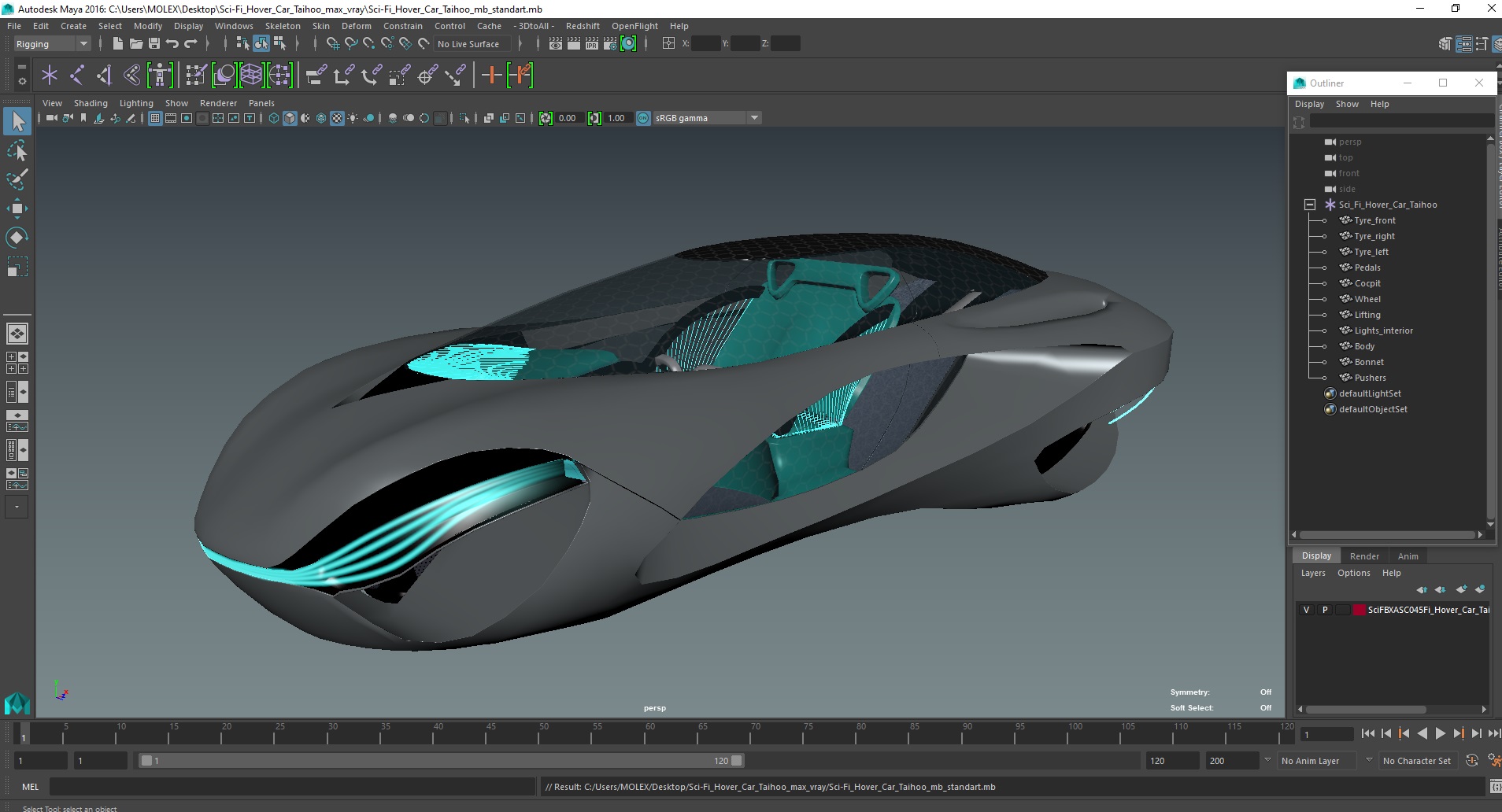Image resolution: width=1502 pixels, height=812 pixels.
Task: Toggle V visibility of SciFi layer
Action: click(x=1307, y=610)
